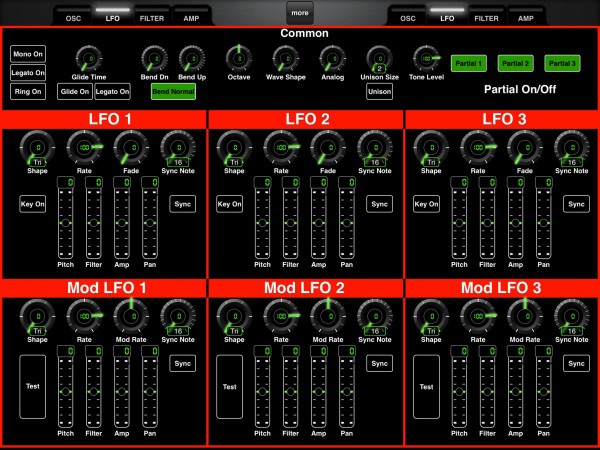600x450 pixels.
Task: Click the Sync button in Mod LFO 3
Action: [x=576, y=364]
